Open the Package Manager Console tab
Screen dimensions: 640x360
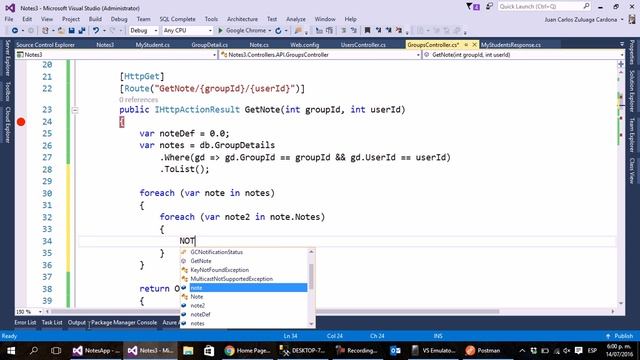pyautogui.click(x=124, y=322)
